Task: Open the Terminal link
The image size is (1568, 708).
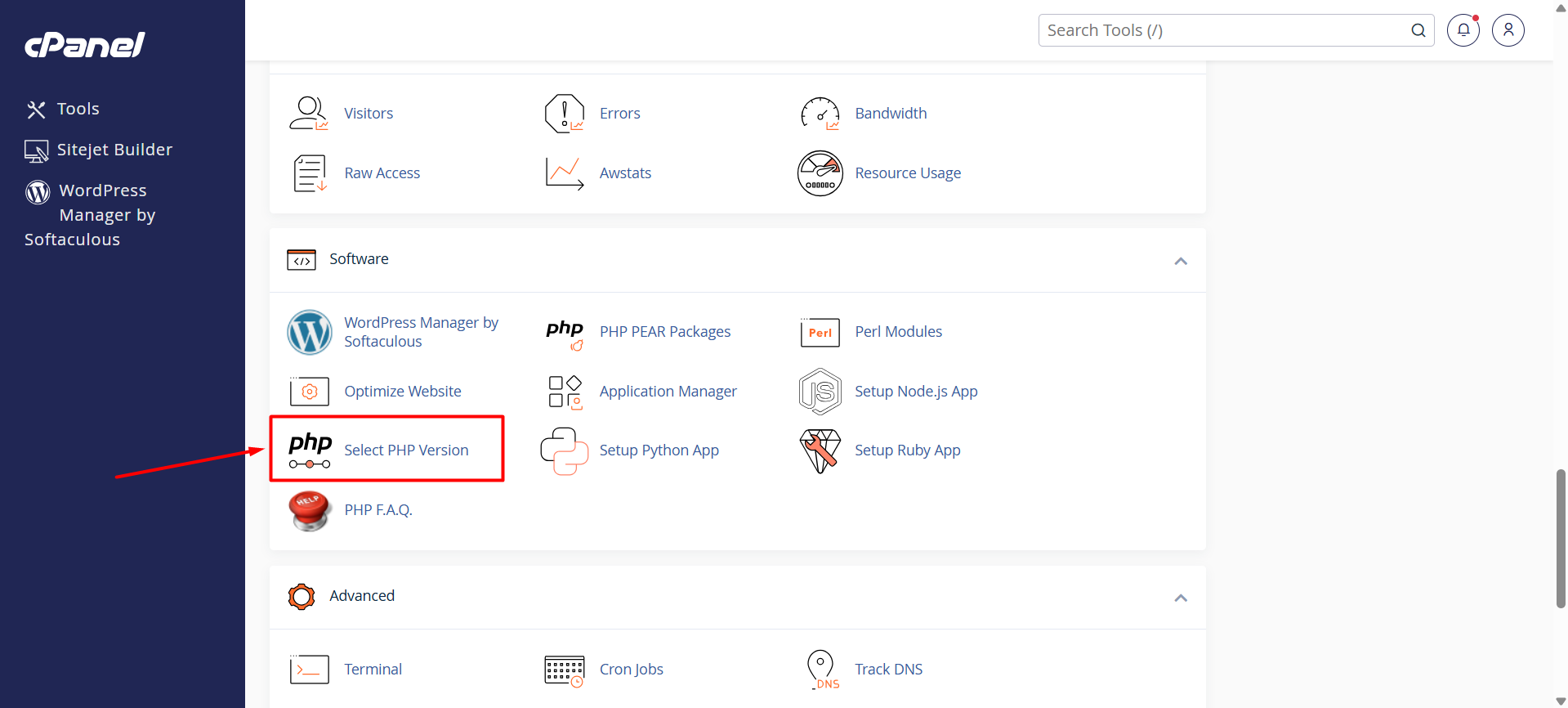Action: point(373,670)
